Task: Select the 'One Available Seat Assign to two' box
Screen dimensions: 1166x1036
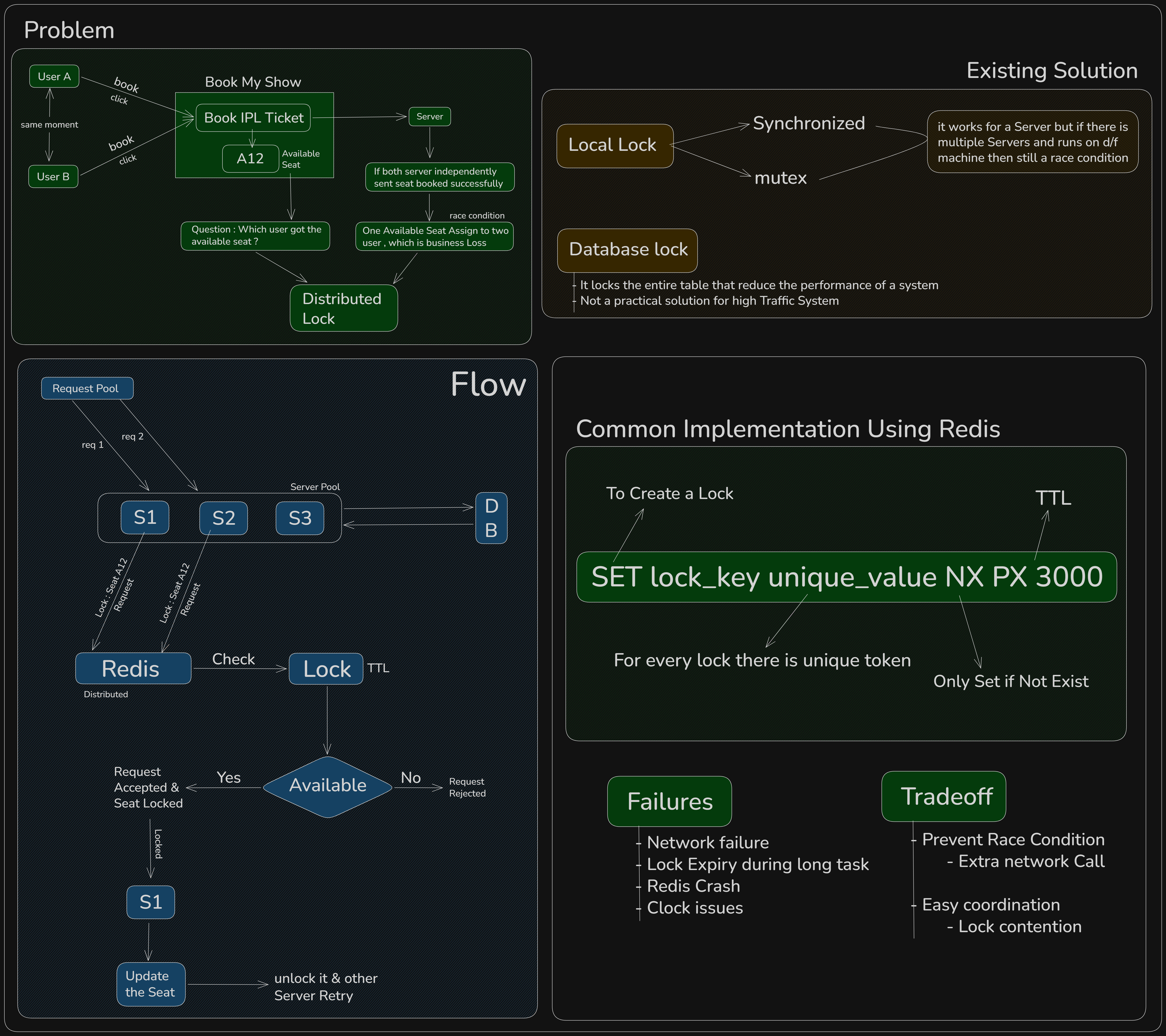Action: (435, 237)
